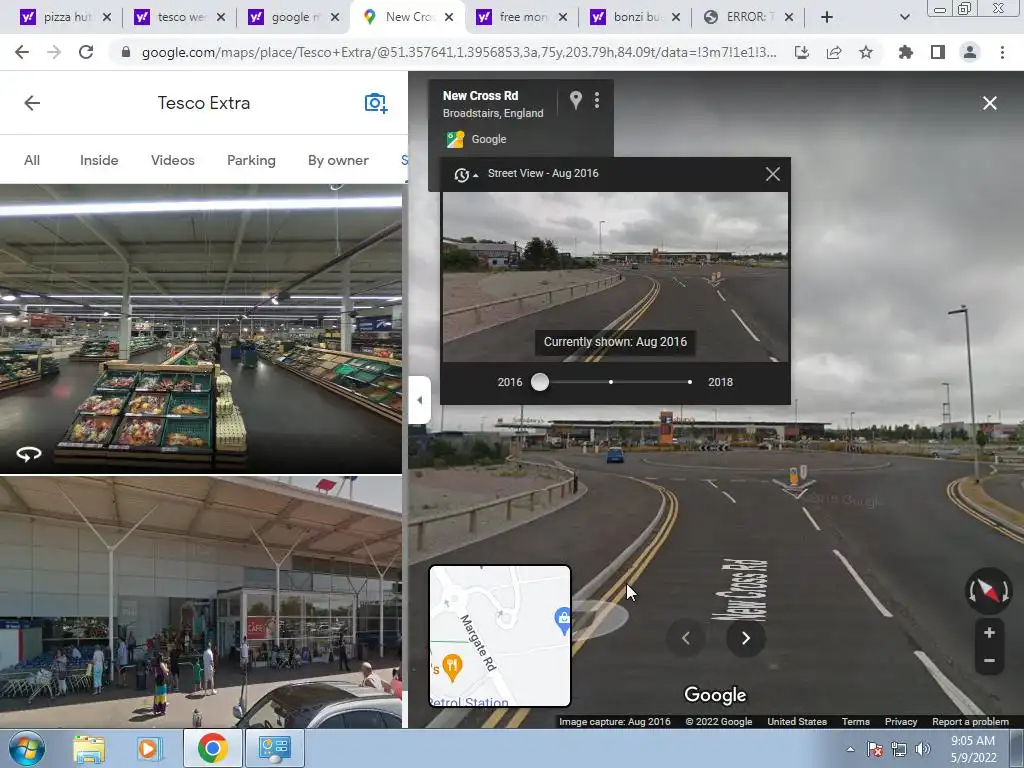Switch to the ERROR tab
1024x768 pixels.
click(742, 17)
